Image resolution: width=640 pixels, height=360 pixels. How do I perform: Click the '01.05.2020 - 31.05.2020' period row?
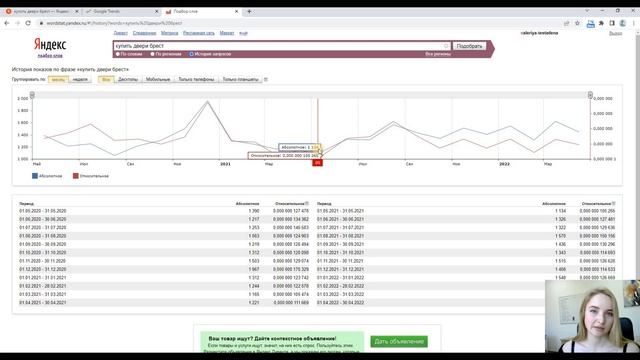pyautogui.click(x=164, y=211)
